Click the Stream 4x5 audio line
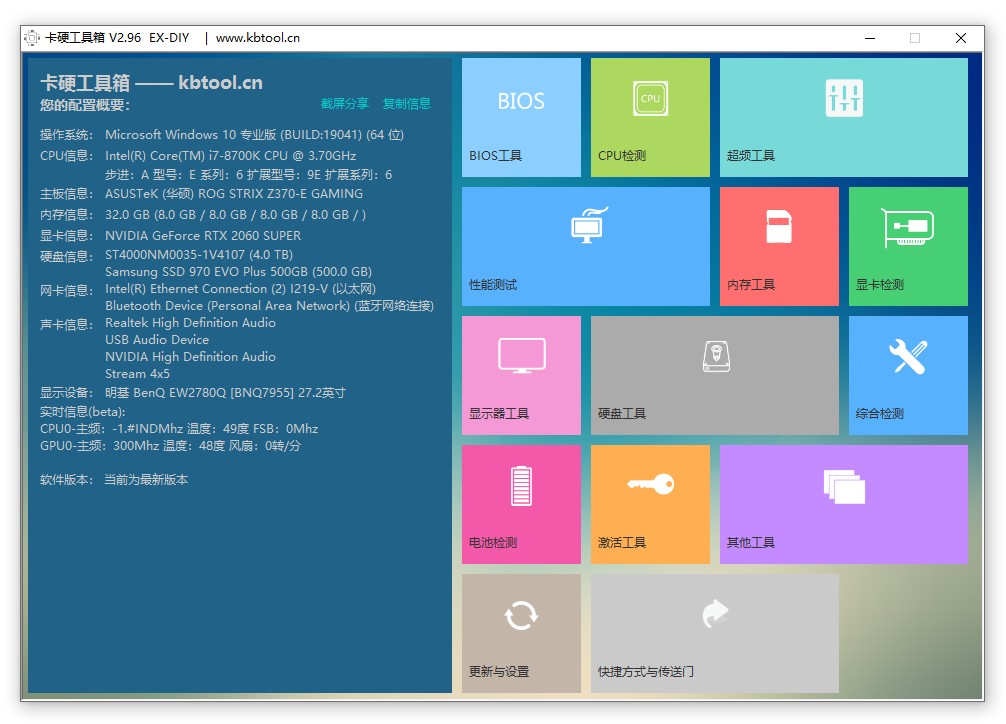The width and height of the screenshot is (1006, 724). pos(137,374)
